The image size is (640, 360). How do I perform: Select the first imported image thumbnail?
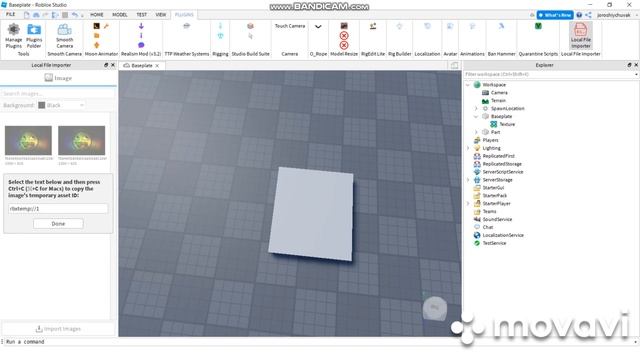[28, 140]
